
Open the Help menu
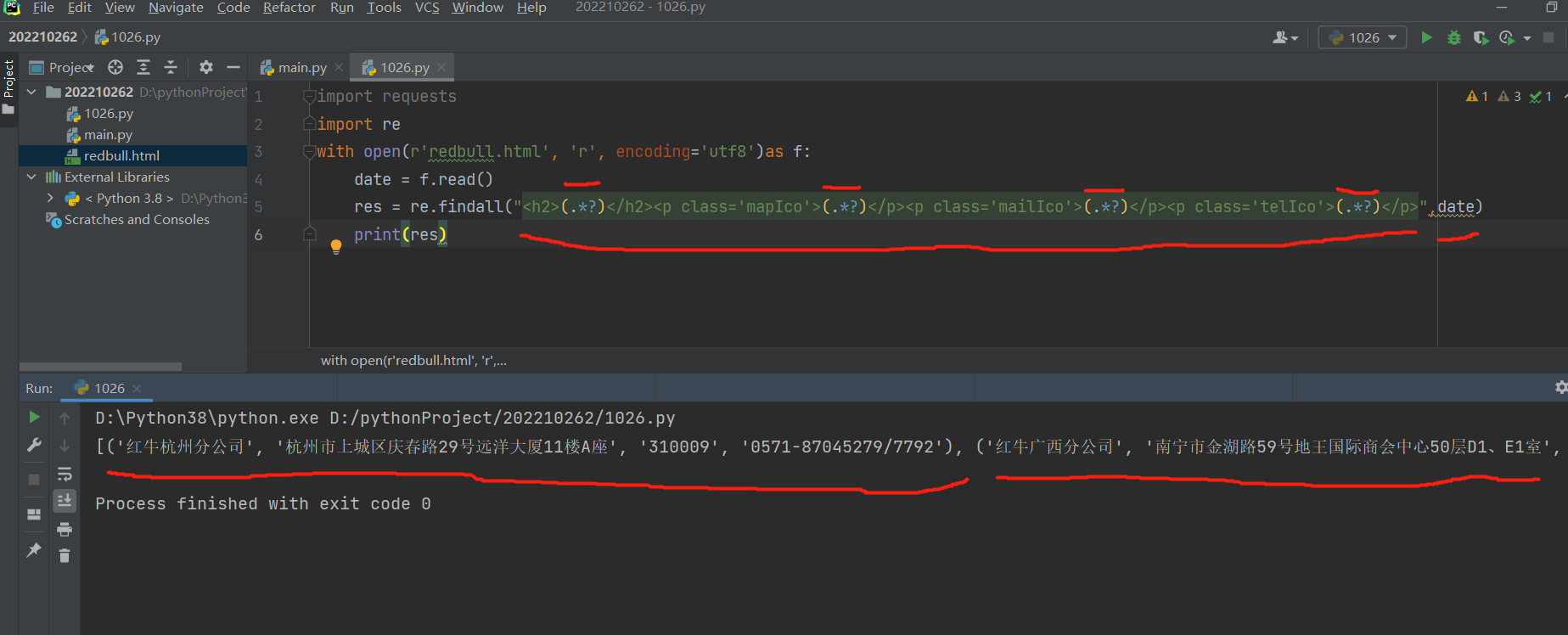(531, 8)
